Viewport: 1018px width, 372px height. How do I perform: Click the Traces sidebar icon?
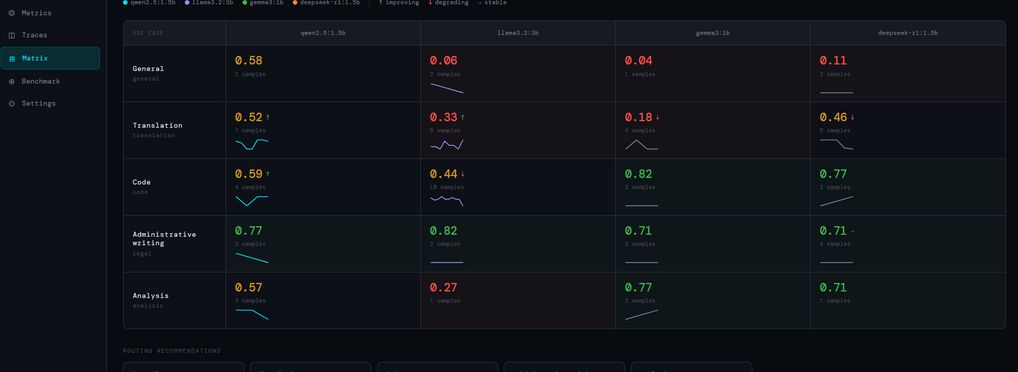pos(12,35)
